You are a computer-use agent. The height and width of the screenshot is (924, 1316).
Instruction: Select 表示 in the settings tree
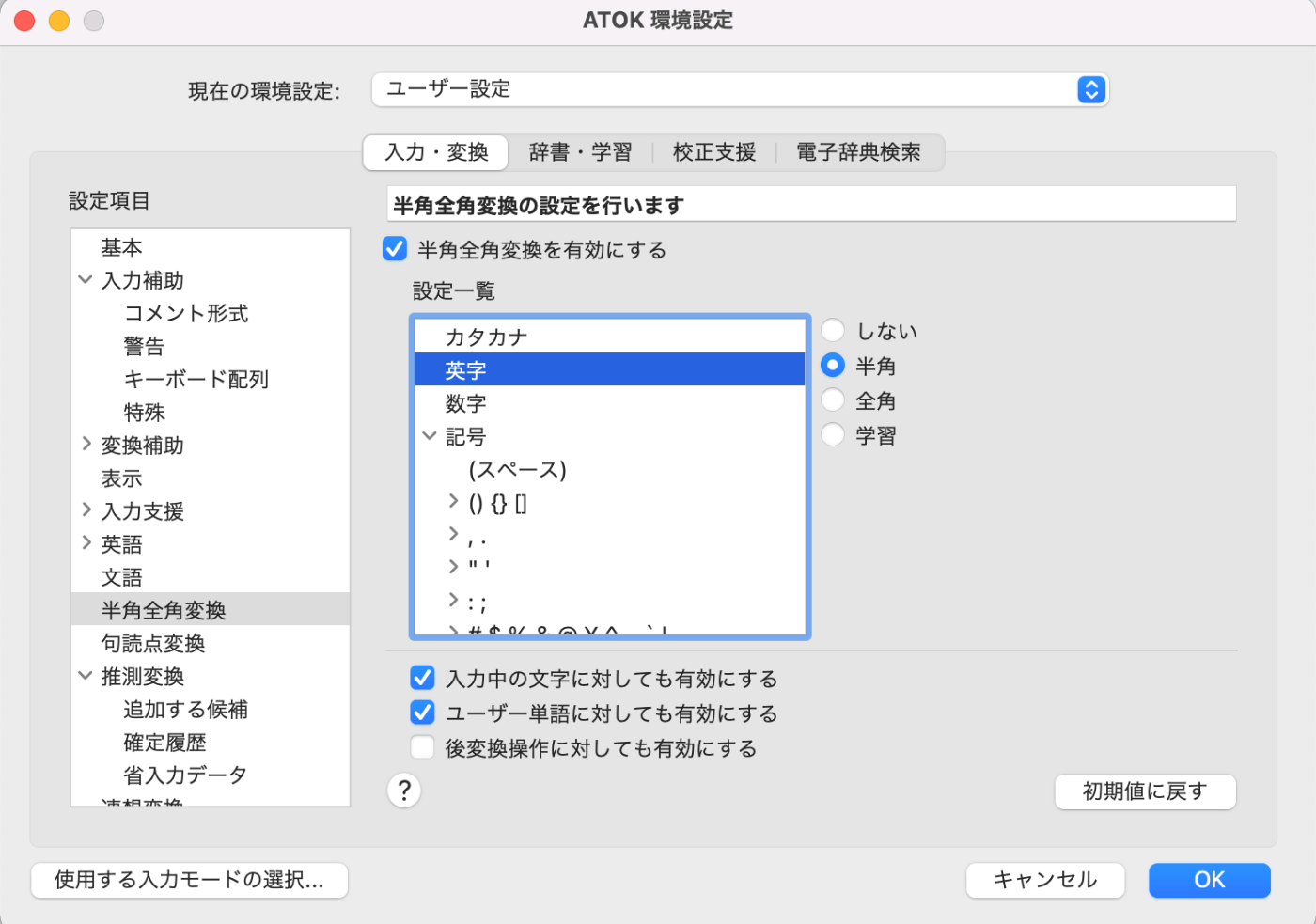(211, 478)
